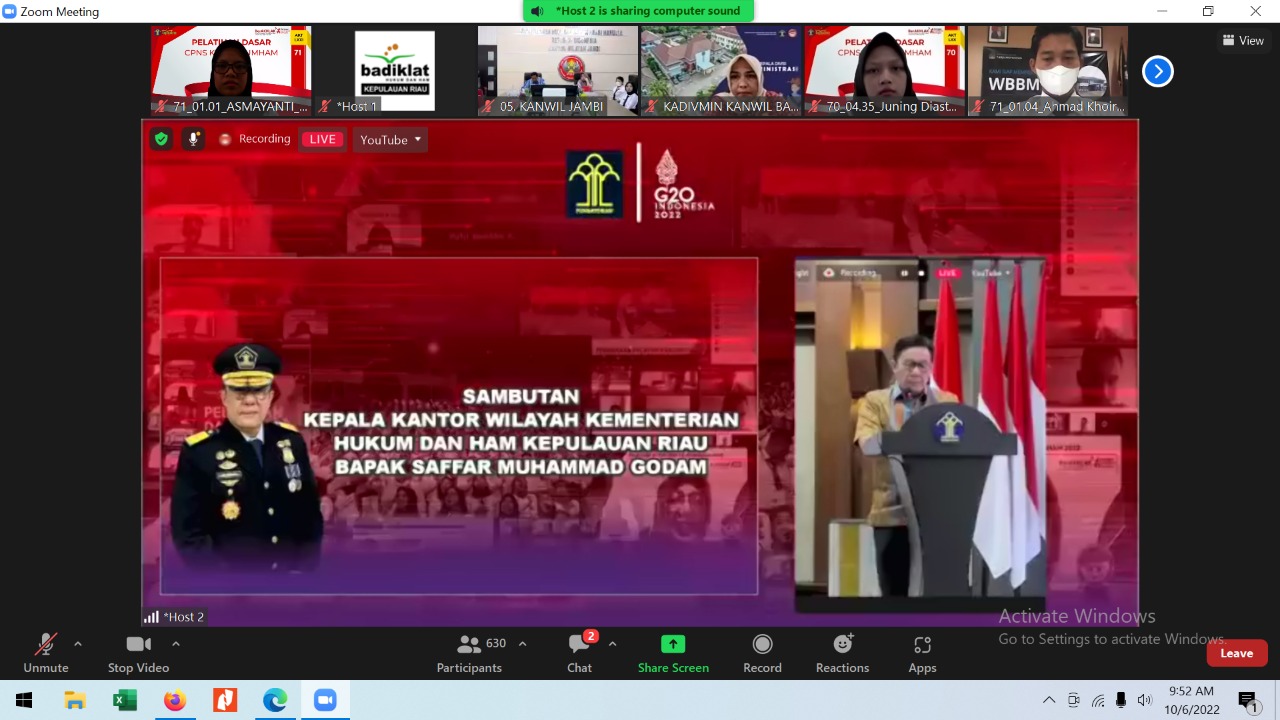1280x720 pixels.
Task: Select KADIVMIN KANWIL participant thumbnail
Action: click(x=721, y=71)
